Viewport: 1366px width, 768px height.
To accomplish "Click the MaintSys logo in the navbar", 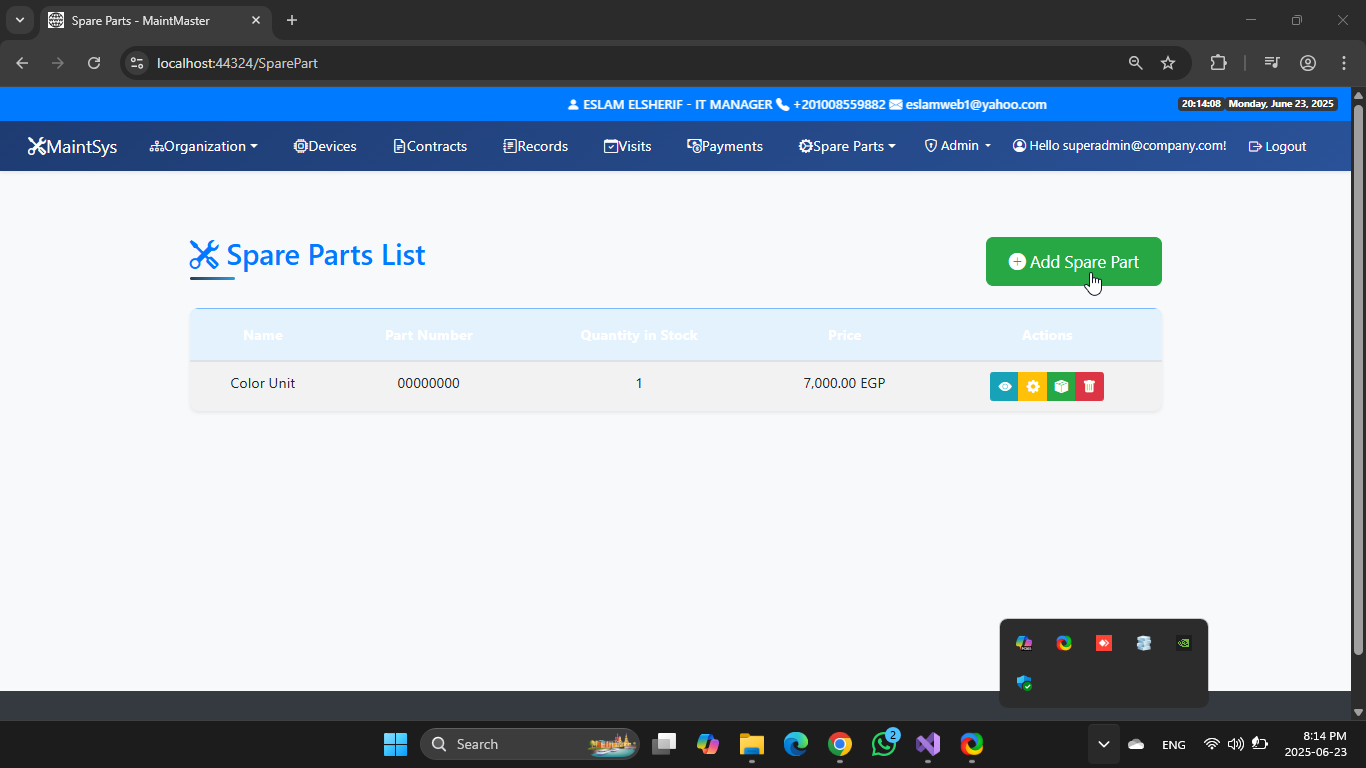I will (x=72, y=146).
